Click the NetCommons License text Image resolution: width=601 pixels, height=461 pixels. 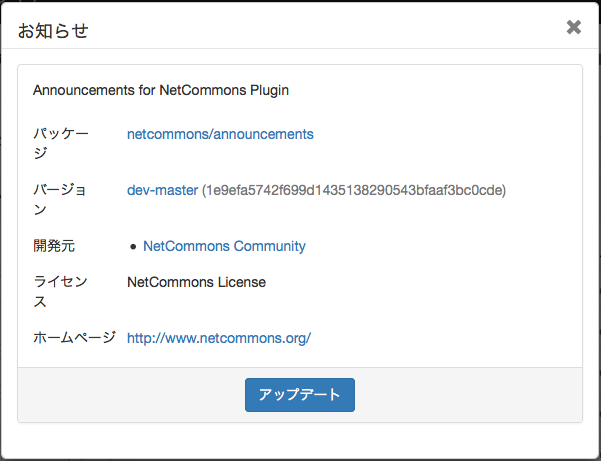tap(196, 282)
